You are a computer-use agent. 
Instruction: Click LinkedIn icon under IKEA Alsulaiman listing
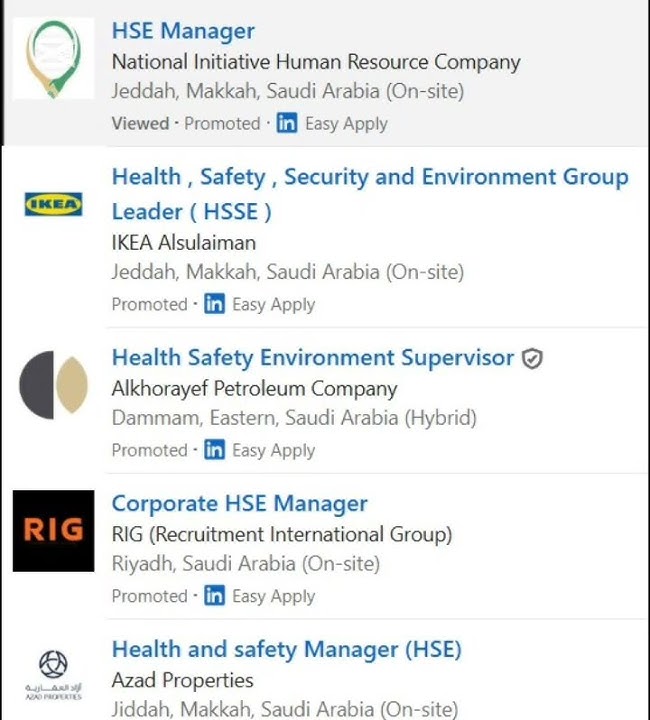214,304
